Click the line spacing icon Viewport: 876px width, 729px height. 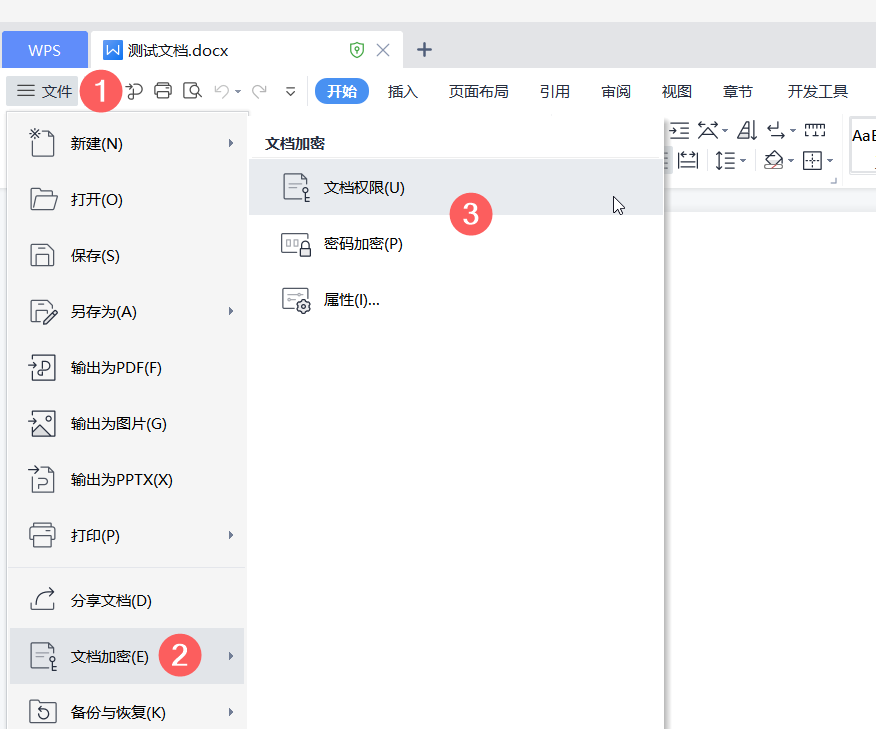coord(725,161)
